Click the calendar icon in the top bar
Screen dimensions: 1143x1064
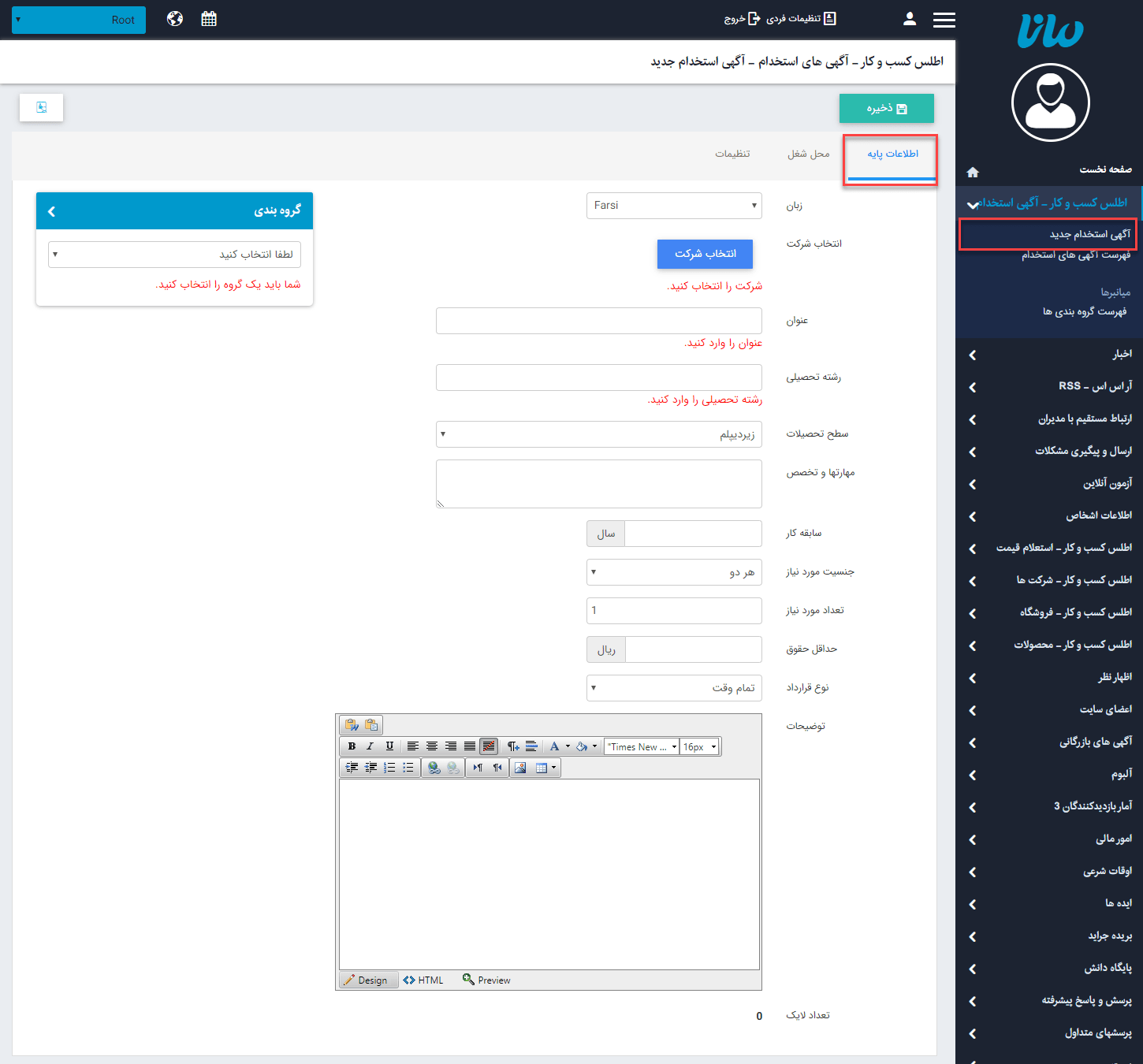coord(208,18)
